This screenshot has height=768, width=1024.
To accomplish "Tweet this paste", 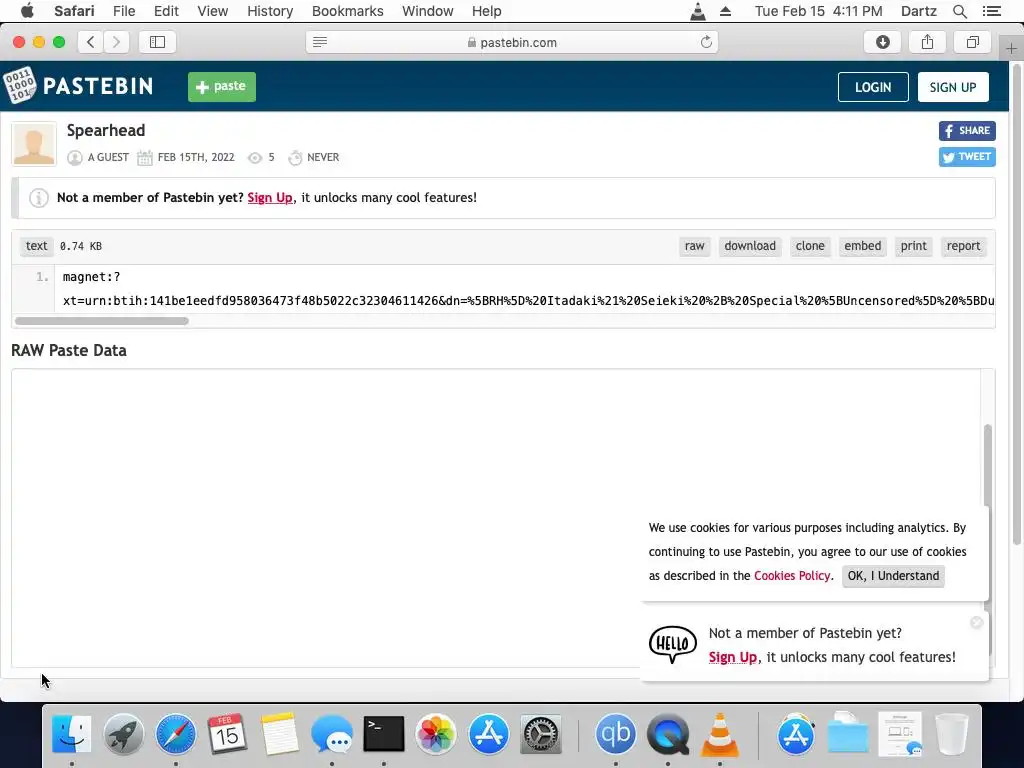I will [x=967, y=157].
